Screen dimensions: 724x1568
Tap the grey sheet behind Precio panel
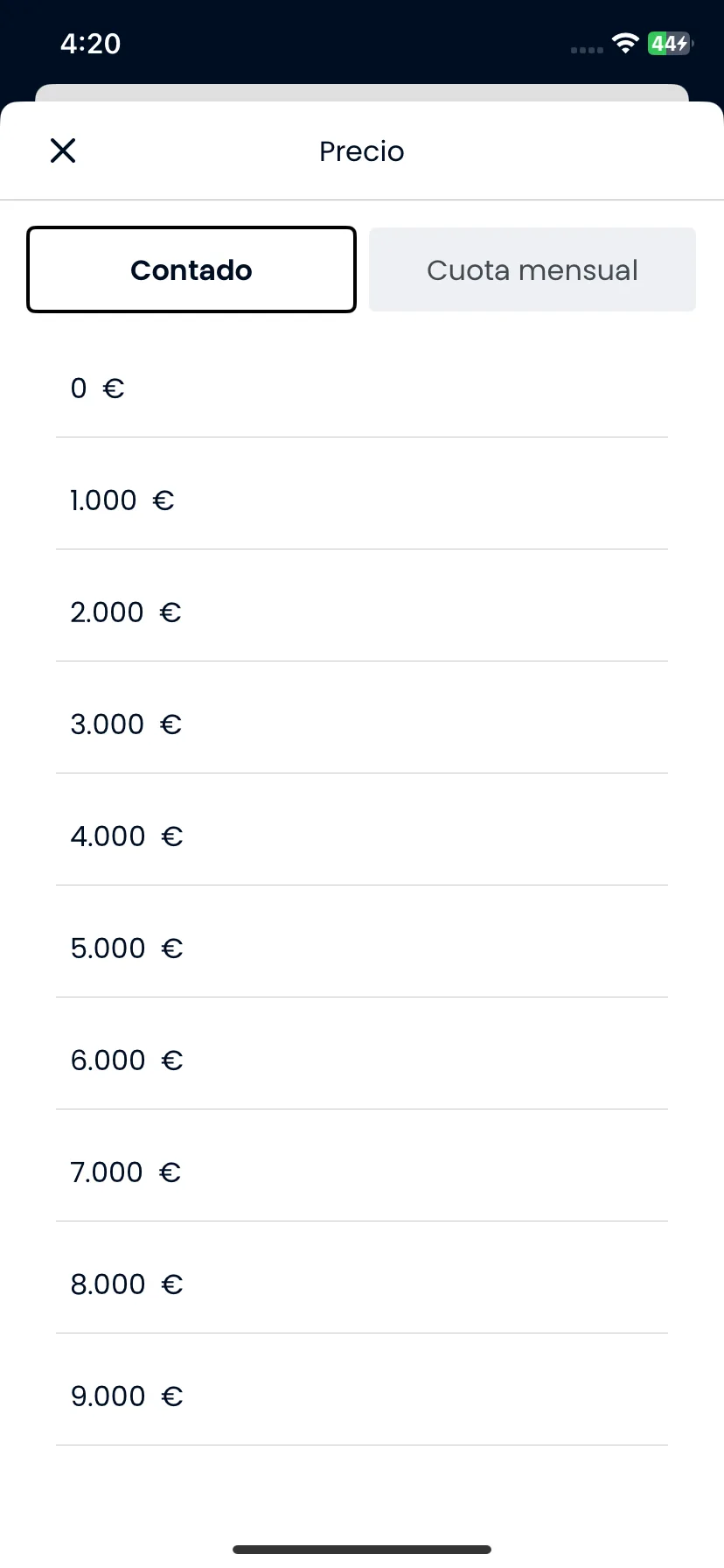(362, 92)
